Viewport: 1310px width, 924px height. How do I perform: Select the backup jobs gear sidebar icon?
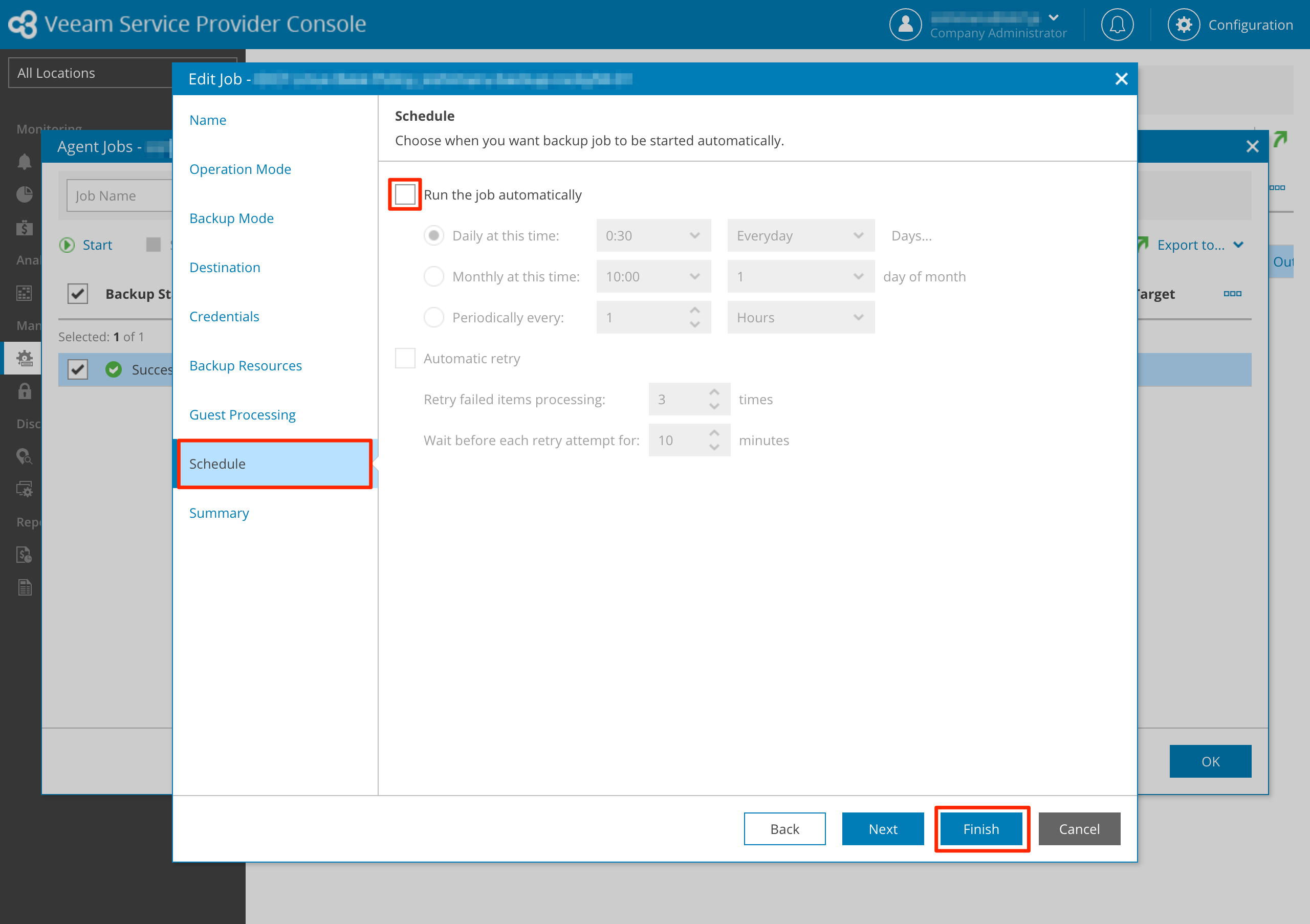[24, 358]
